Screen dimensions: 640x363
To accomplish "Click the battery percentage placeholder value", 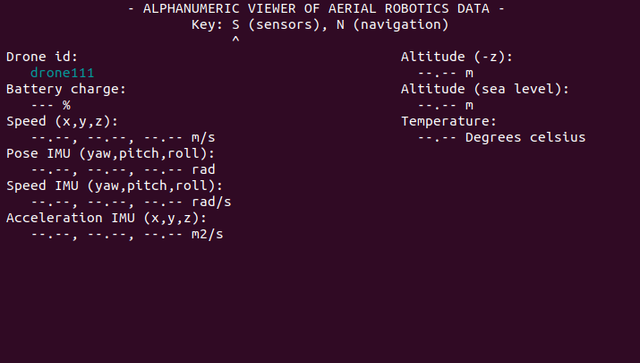I will pos(51,105).
